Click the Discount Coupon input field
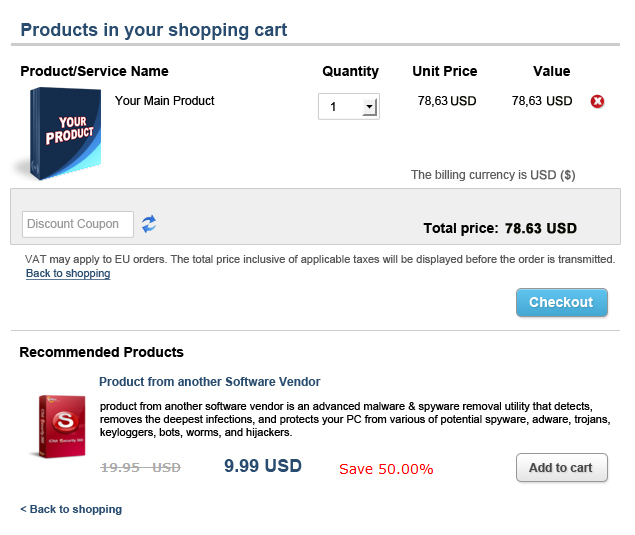The image size is (635, 535). tap(78, 224)
